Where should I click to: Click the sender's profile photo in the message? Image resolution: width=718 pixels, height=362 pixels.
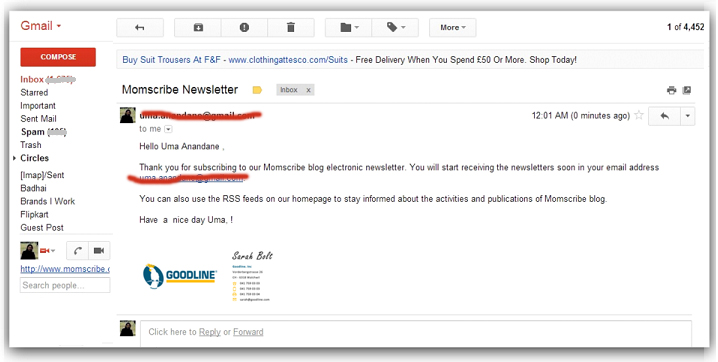[x=128, y=115]
